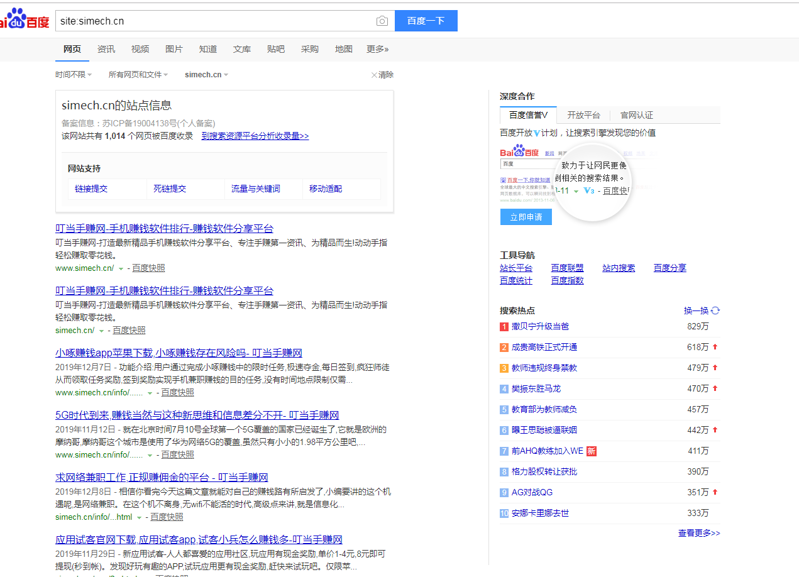Open 应用试客官网下载 result title
Screen dimensions: 799x577
tap(199, 539)
